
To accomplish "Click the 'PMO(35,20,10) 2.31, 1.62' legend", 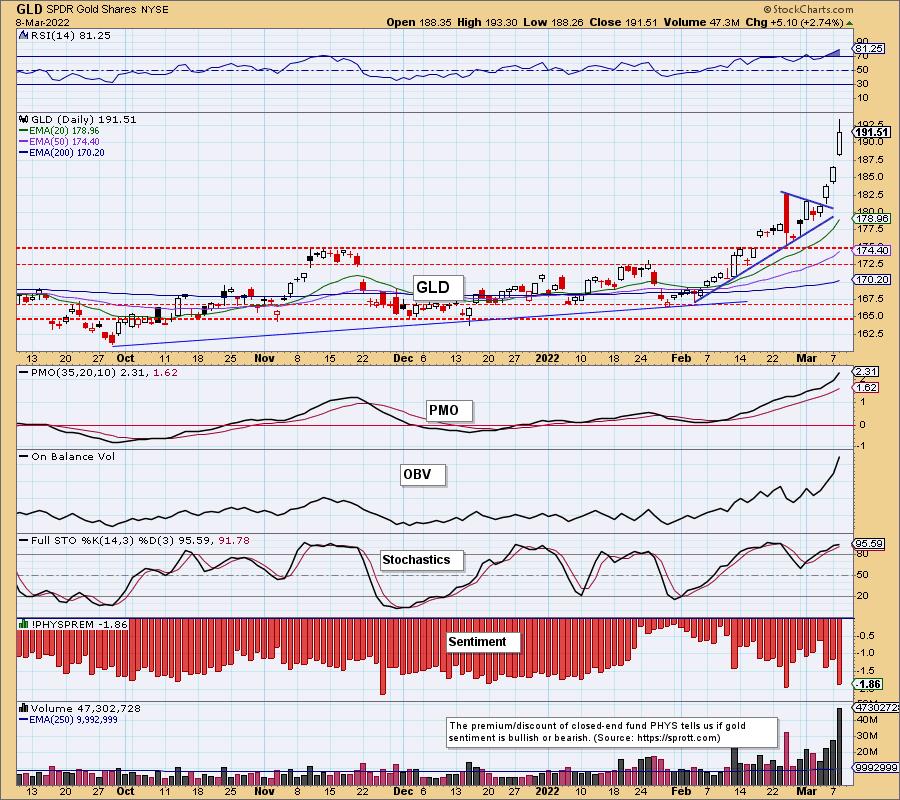I will point(104,372).
